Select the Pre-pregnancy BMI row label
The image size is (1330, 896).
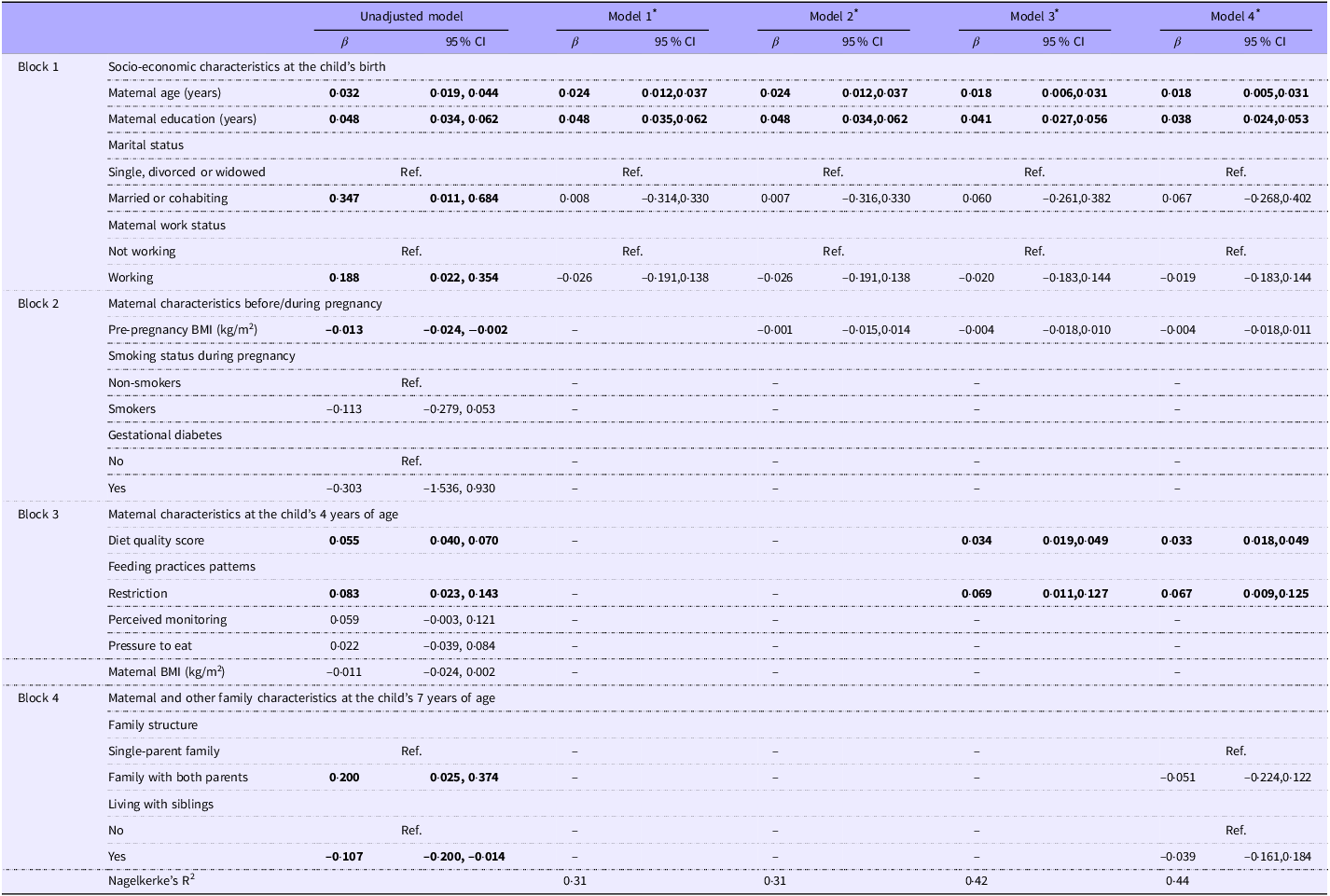click(x=183, y=329)
